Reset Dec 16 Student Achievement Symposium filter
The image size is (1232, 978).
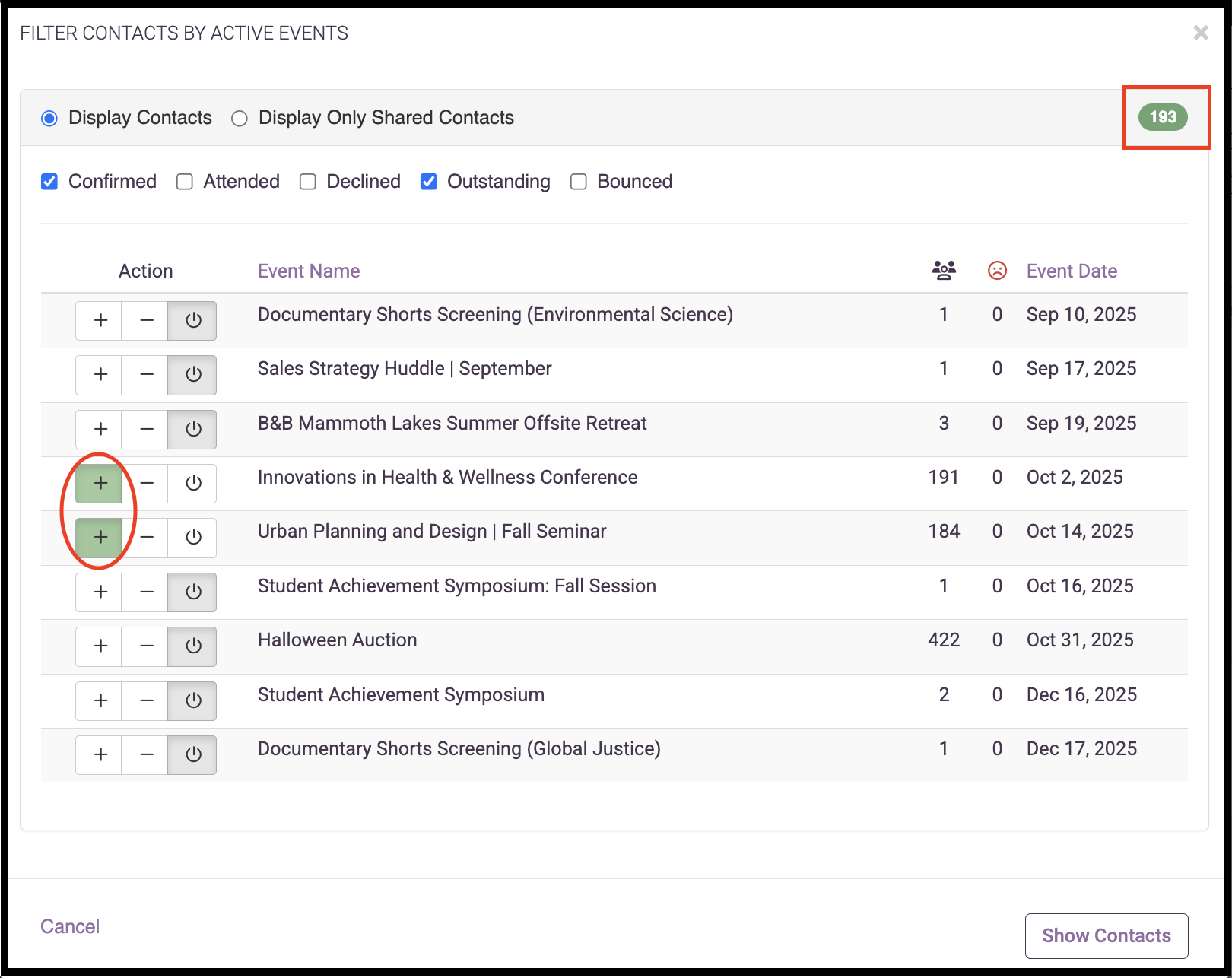pos(192,700)
